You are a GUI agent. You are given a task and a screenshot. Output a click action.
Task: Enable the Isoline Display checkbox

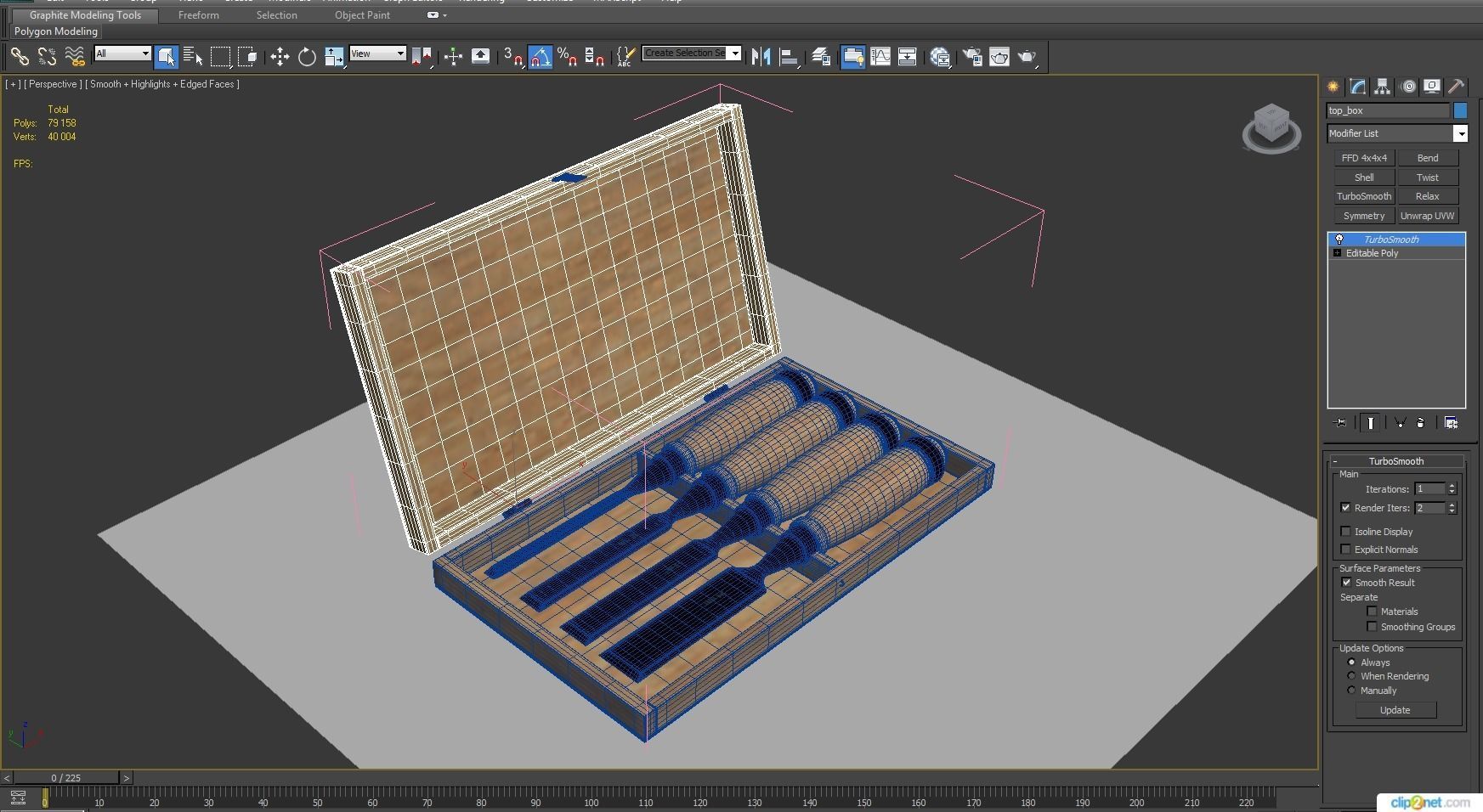click(x=1345, y=532)
